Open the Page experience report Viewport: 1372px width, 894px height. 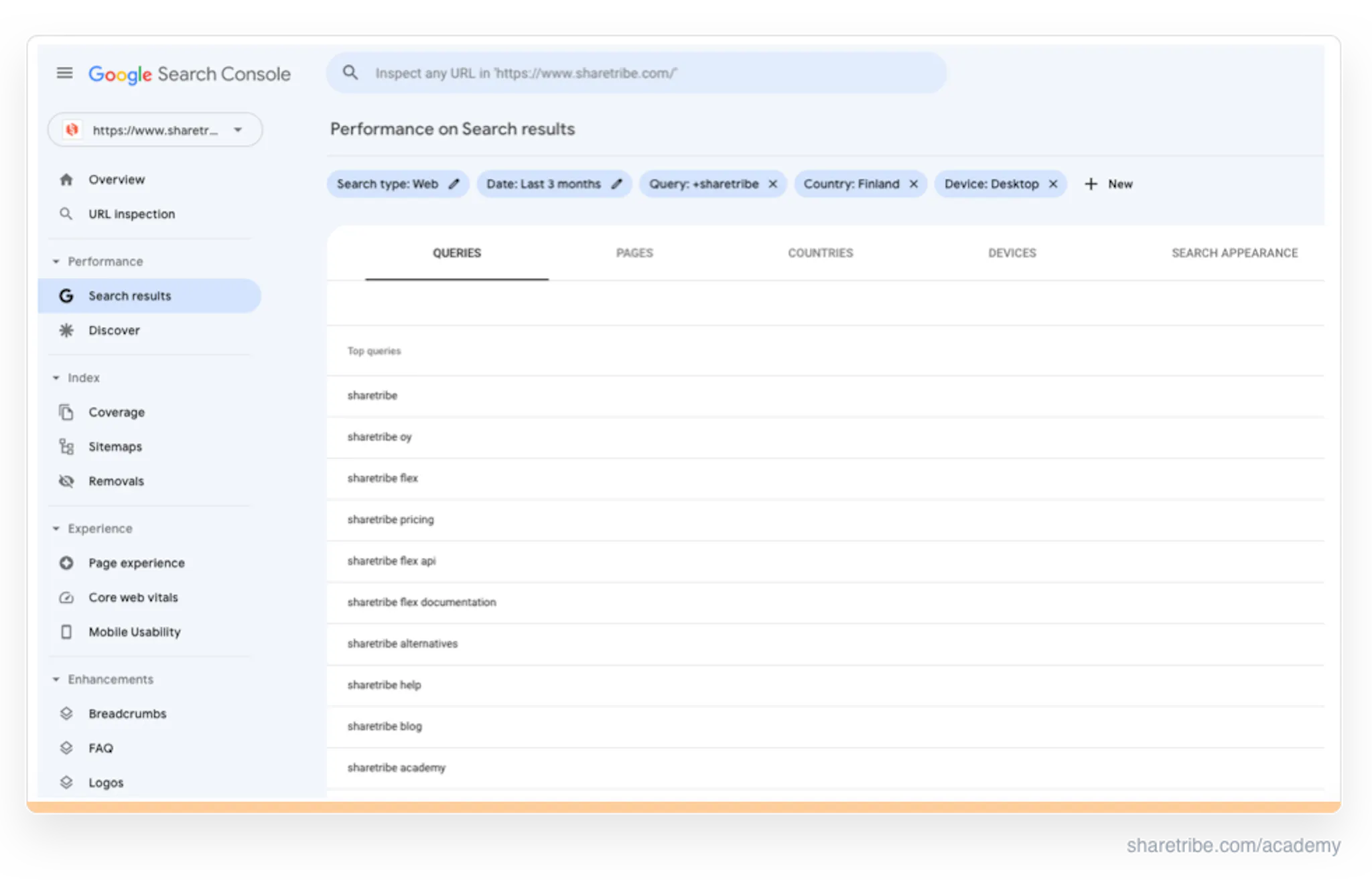(137, 563)
